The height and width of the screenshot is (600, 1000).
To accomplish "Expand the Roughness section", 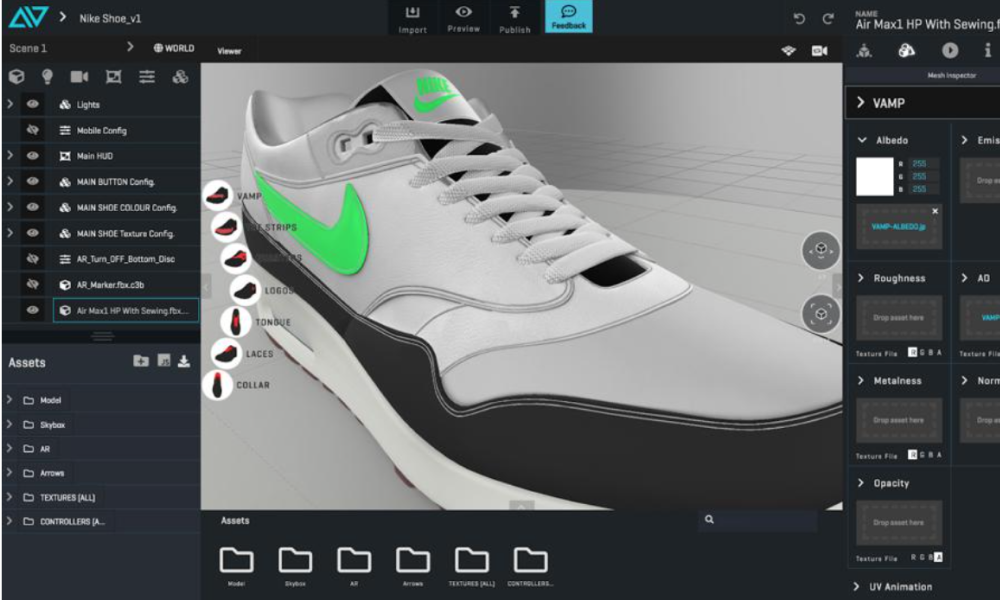I will pyautogui.click(x=861, y=277).
